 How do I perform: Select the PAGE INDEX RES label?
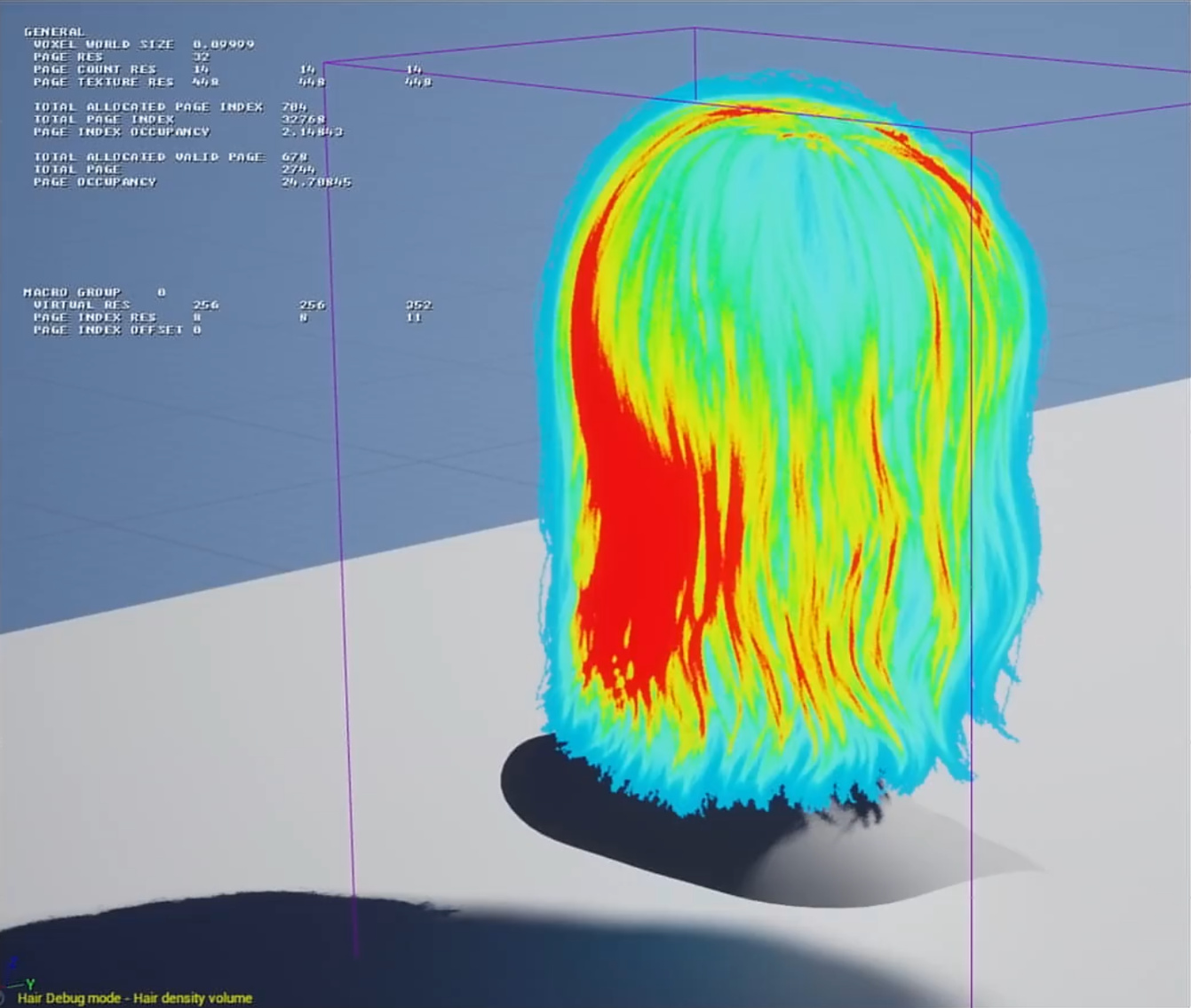pyautogui.click(x=94, y=317)
